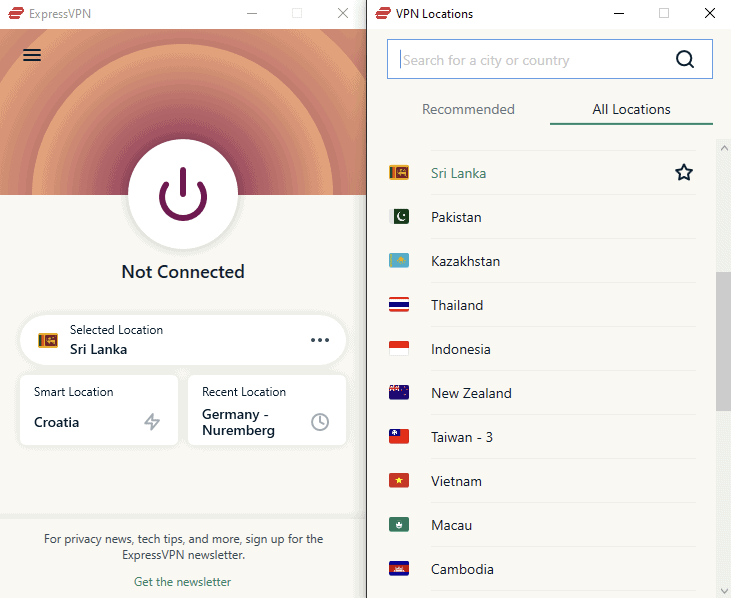Open the Selected Location three-dots options

coord(319,340)
